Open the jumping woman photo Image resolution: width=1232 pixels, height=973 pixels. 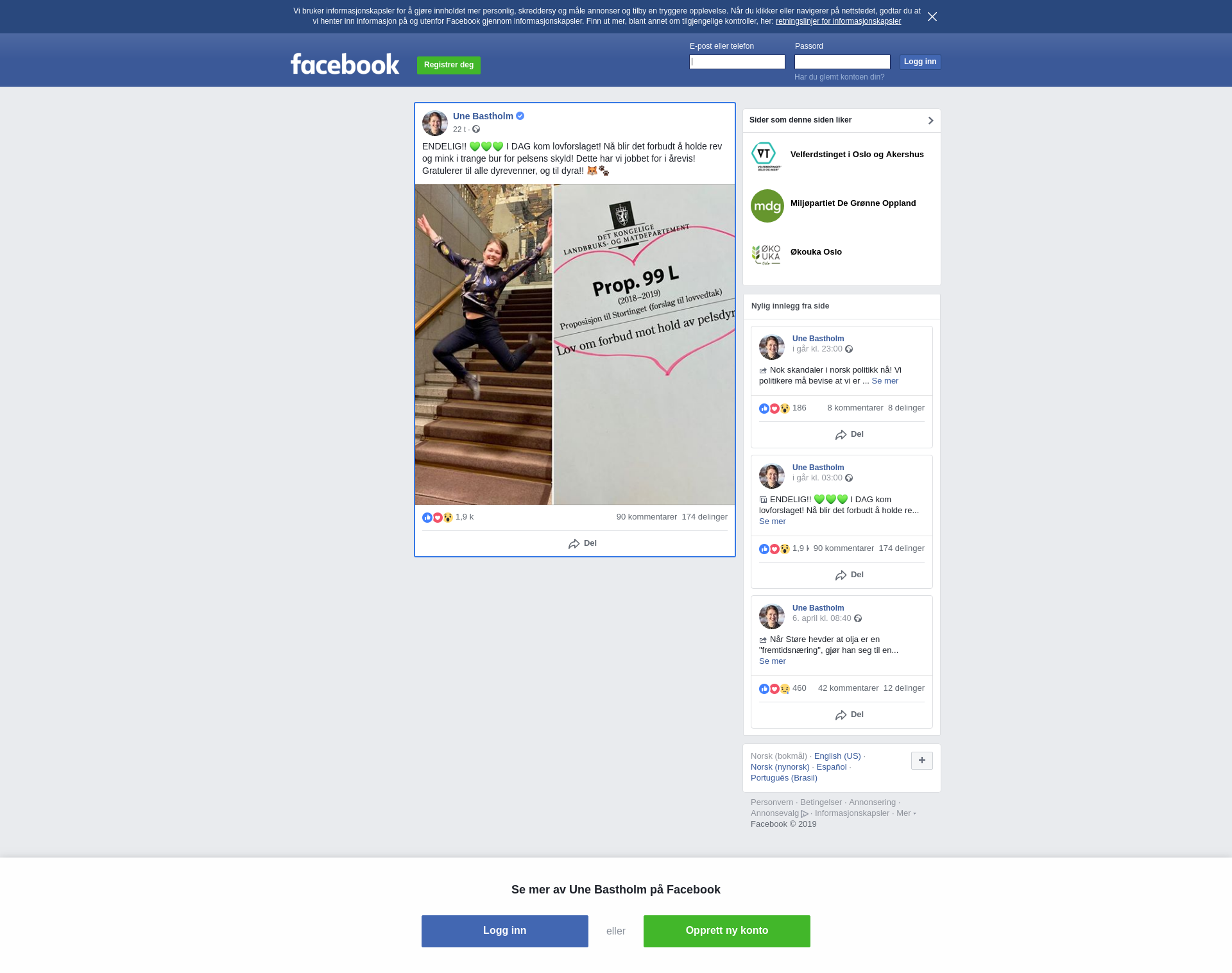click(x=483, y=344)
